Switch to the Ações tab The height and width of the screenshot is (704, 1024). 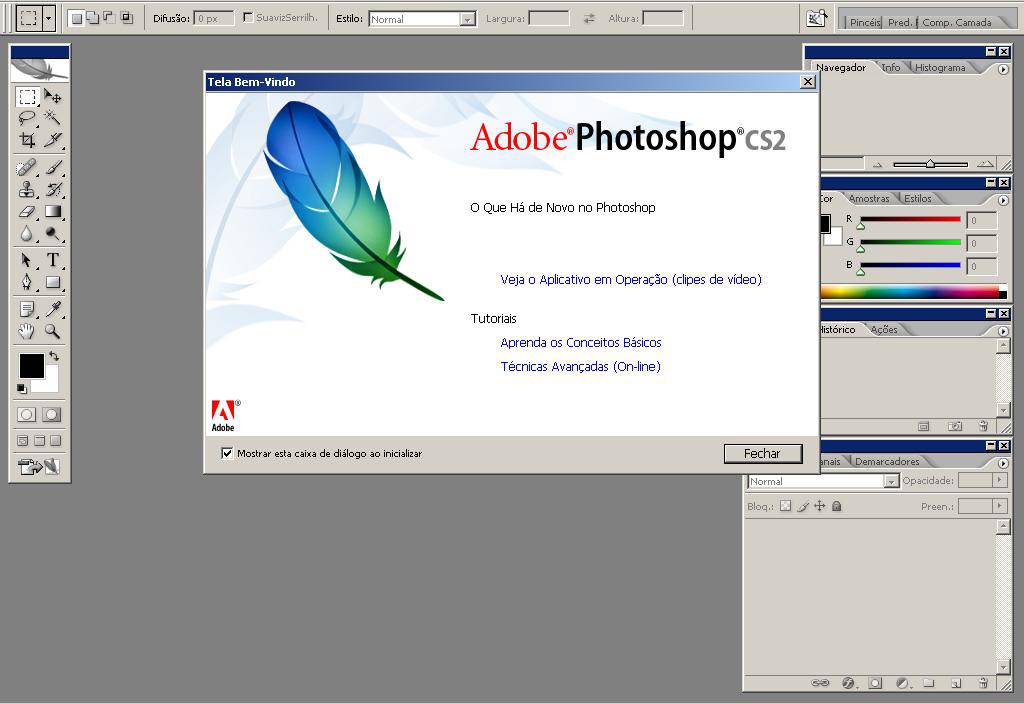click(x=884, y=330)
